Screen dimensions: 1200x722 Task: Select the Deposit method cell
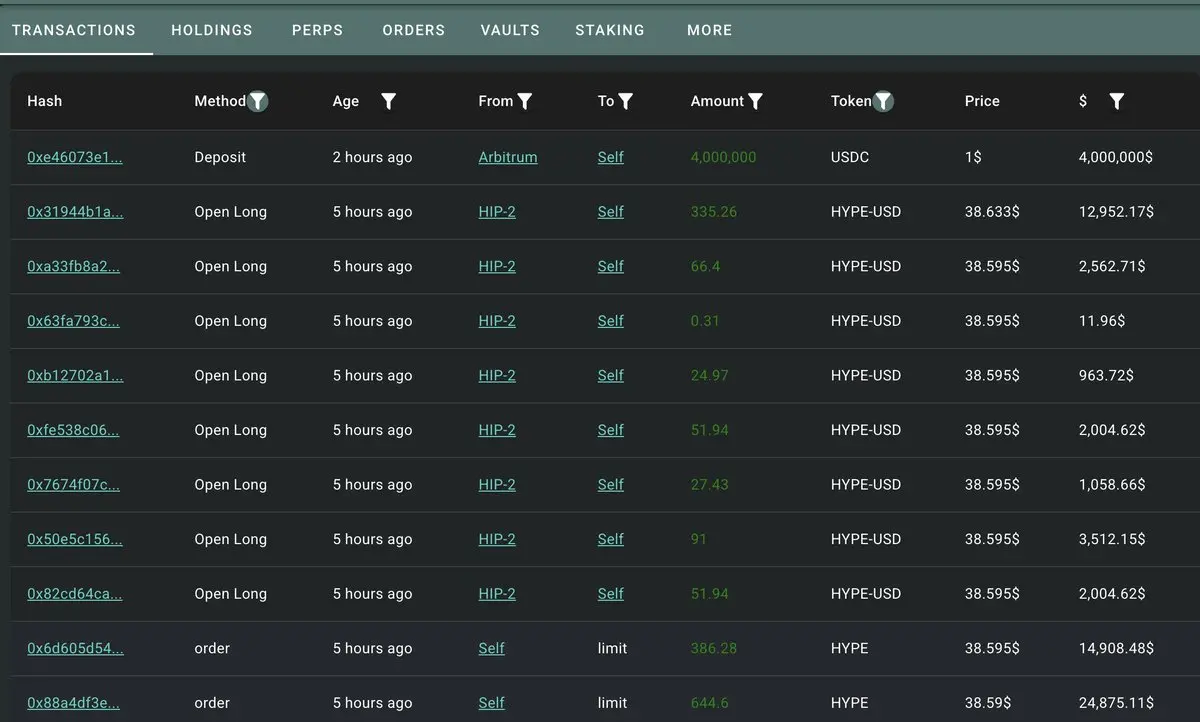(220, 157)
